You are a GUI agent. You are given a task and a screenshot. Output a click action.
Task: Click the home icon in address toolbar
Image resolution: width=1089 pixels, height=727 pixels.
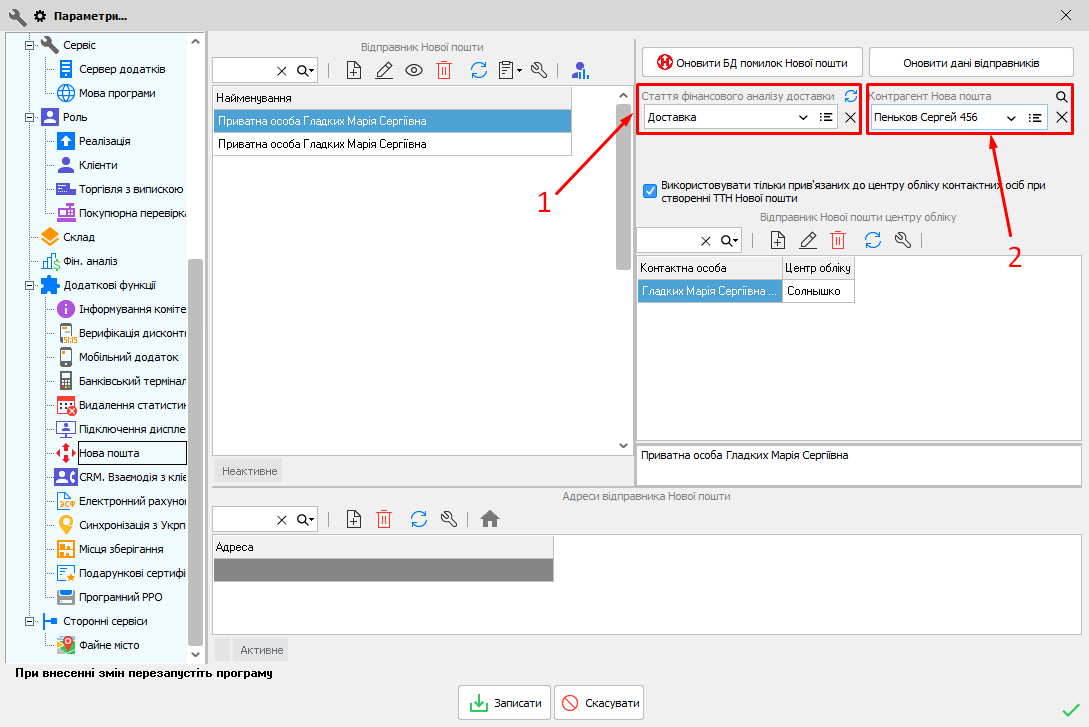click(489, 518)
